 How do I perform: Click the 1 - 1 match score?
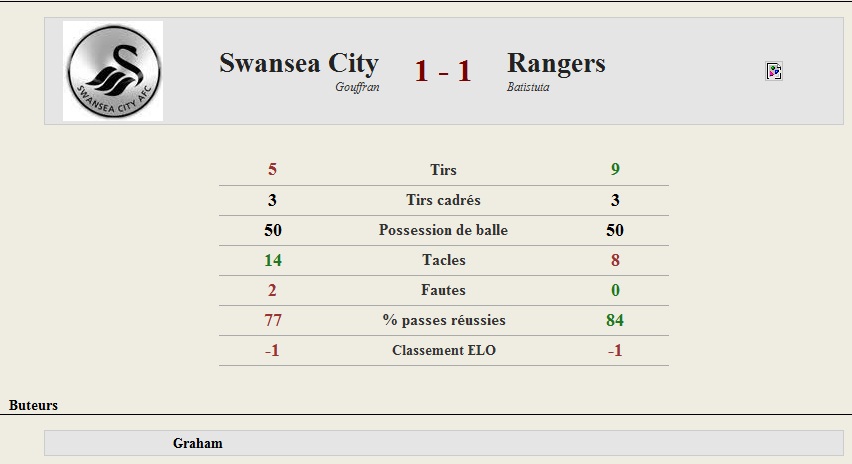[443, 71]
